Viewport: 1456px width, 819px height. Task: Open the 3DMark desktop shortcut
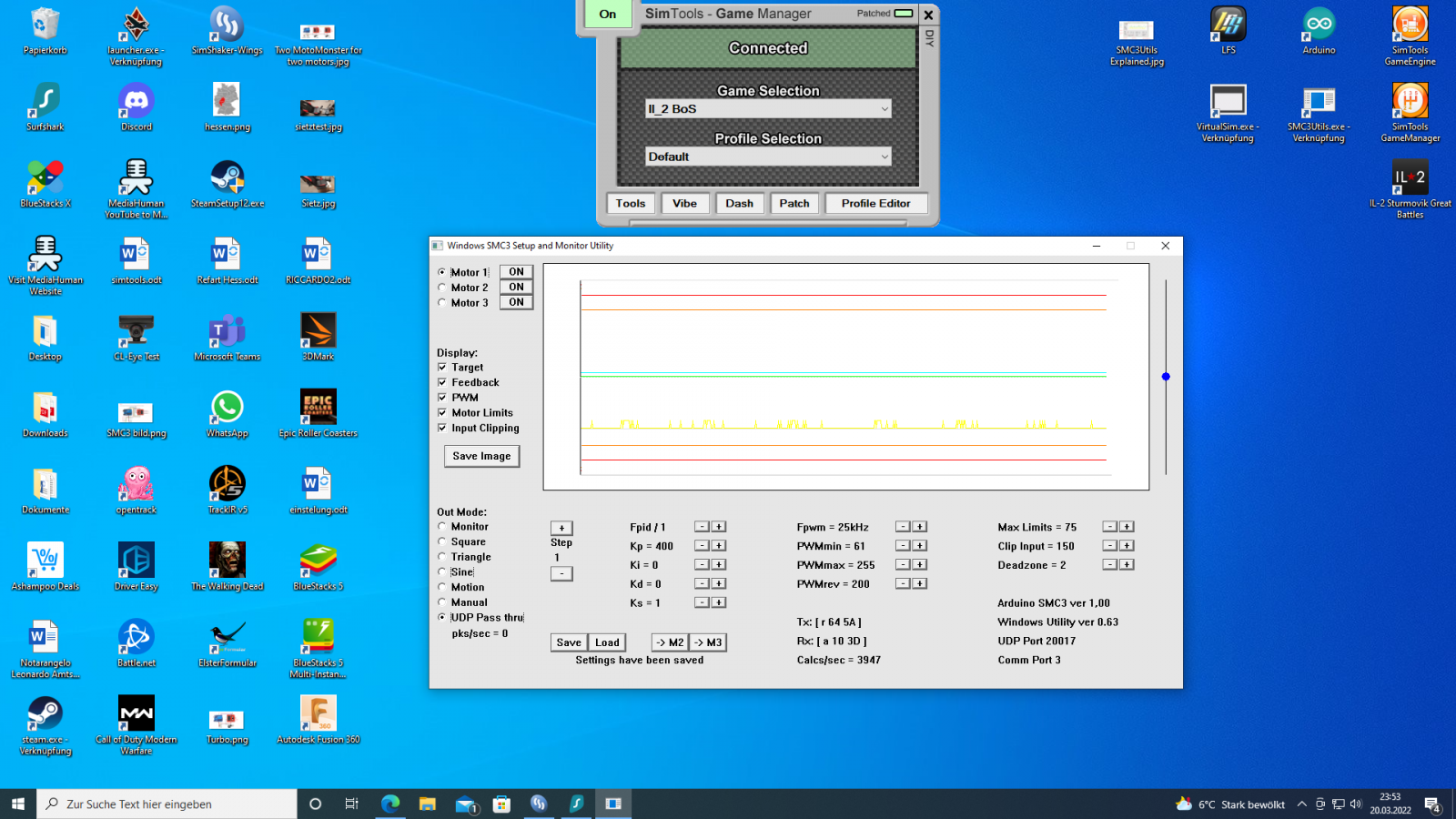(x=318, y=337)
